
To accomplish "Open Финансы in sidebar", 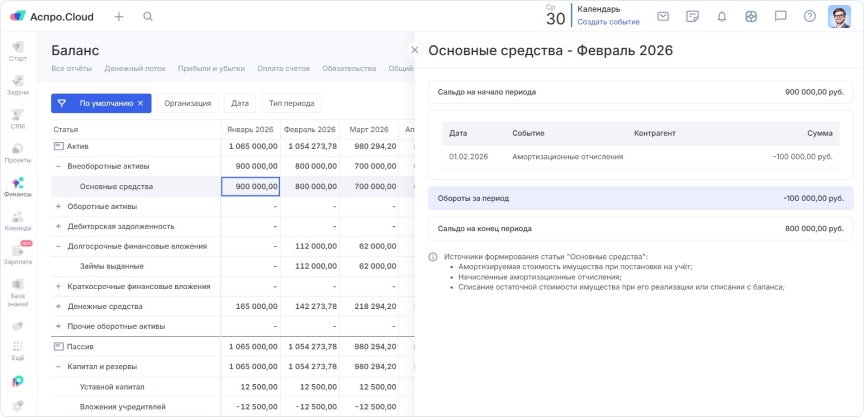I will [x=18, y=187].
